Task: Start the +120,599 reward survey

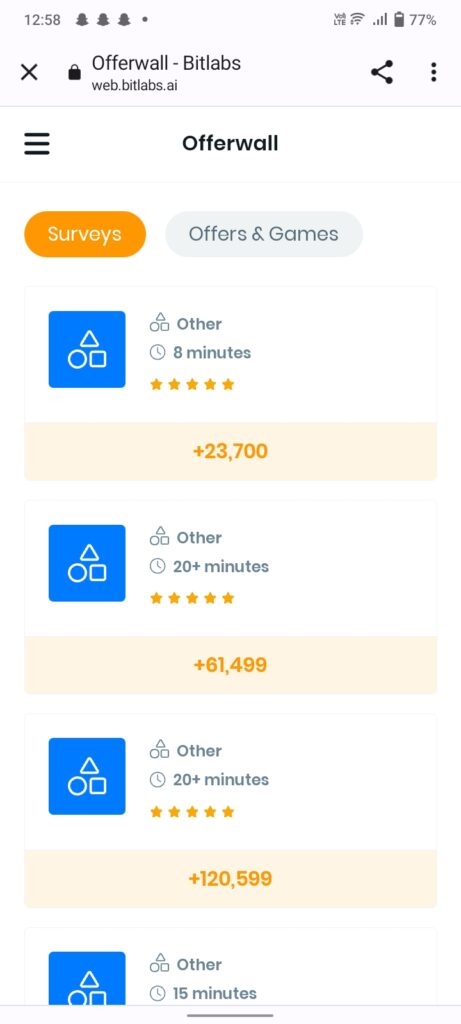Action: (x=230, y=878)
